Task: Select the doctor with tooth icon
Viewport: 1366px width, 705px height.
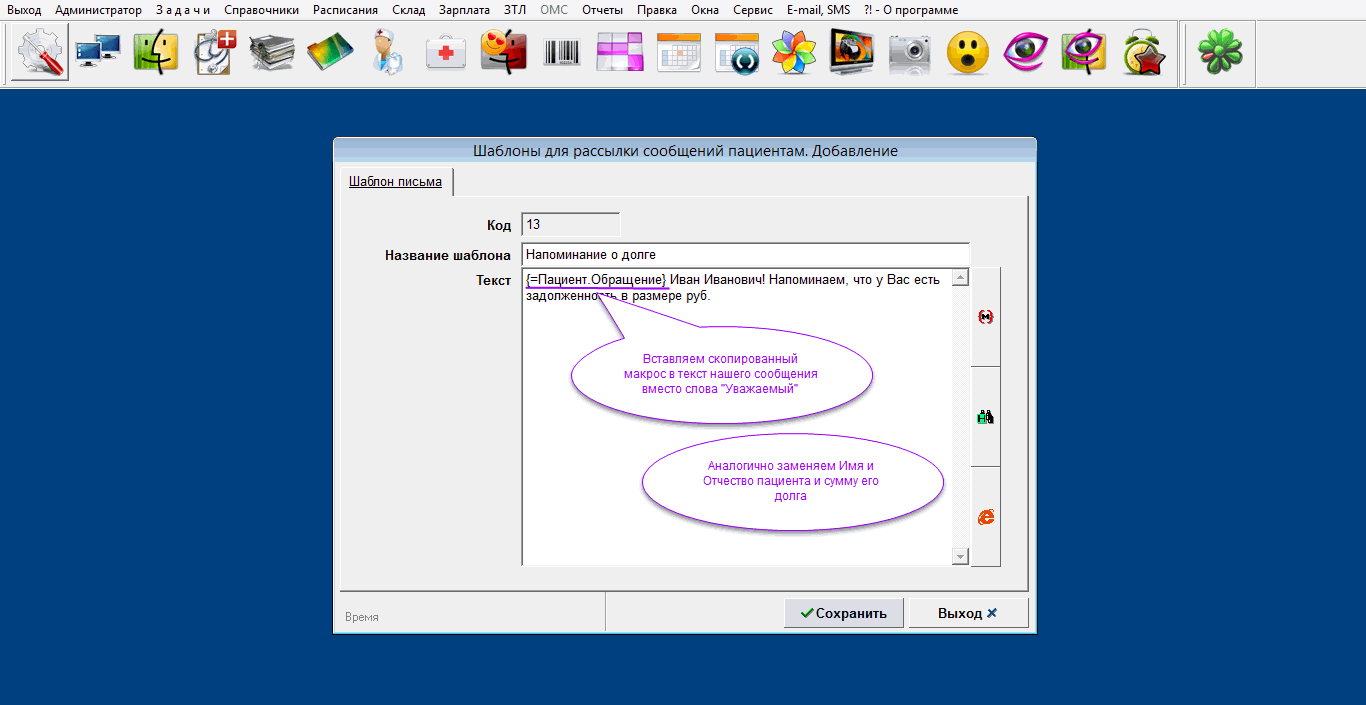Action: click(x=387, y=52)
